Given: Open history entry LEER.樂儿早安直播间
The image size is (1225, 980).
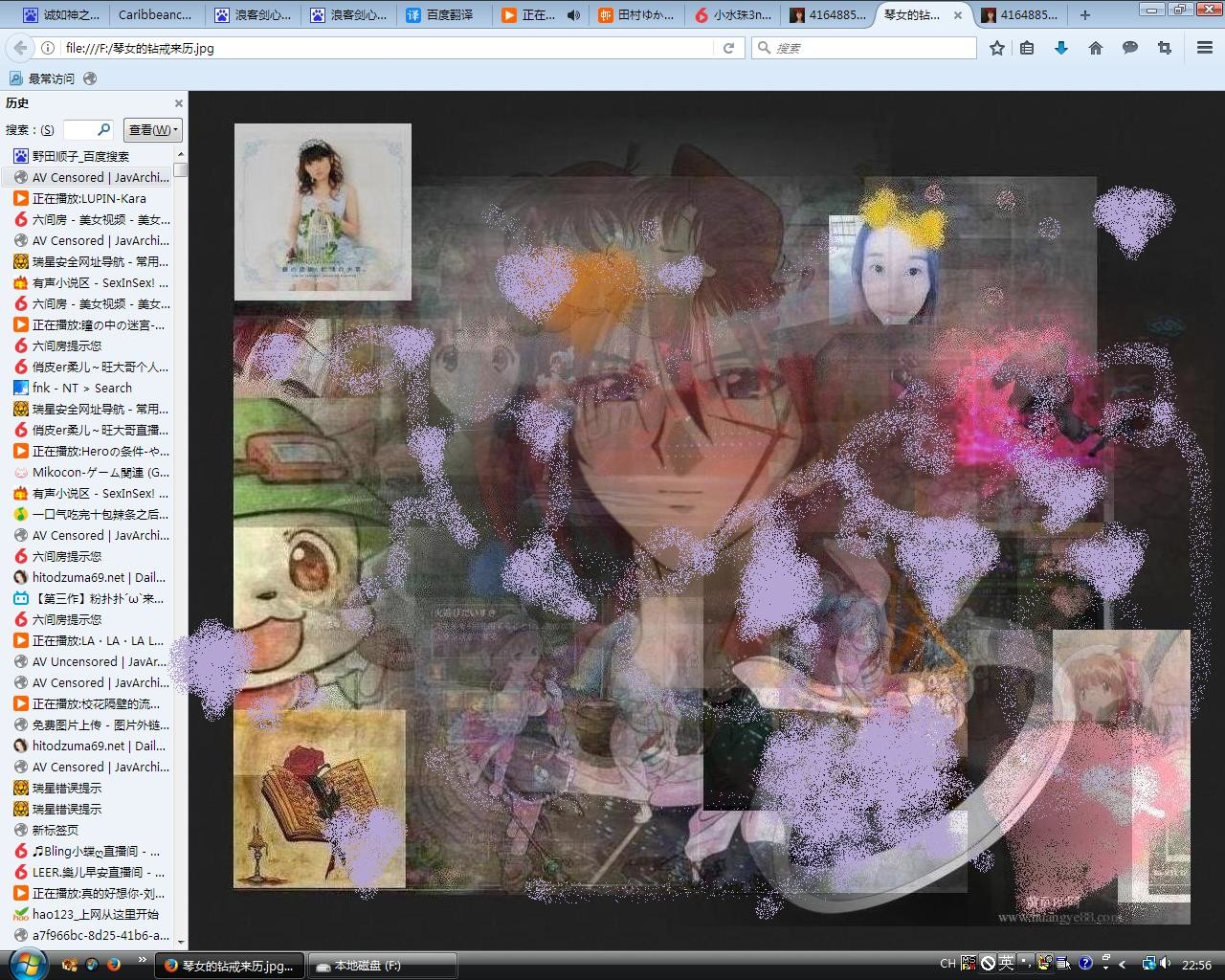Looking at the screenshot, I should 87,872.
